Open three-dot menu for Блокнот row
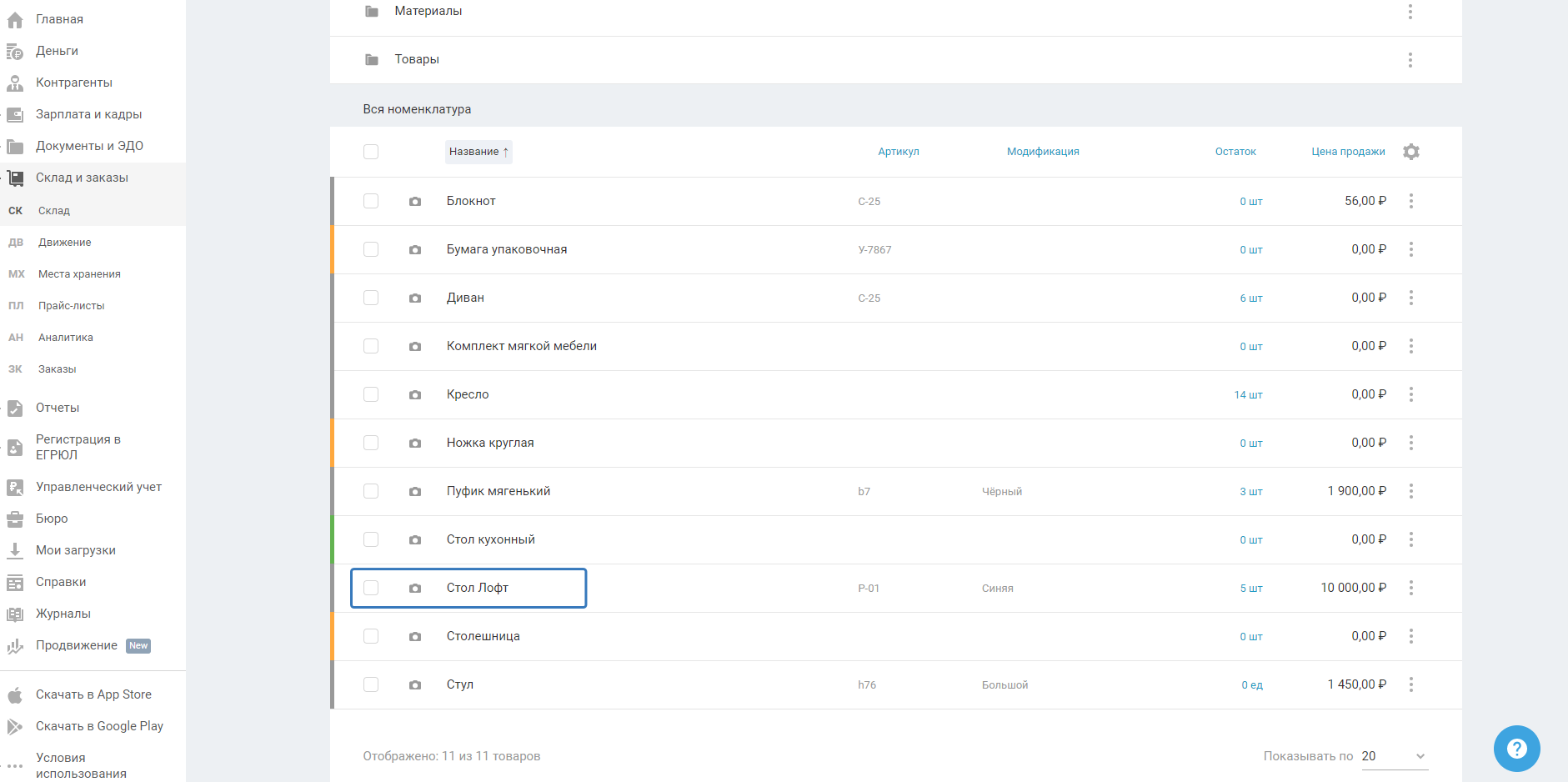 1410,201
